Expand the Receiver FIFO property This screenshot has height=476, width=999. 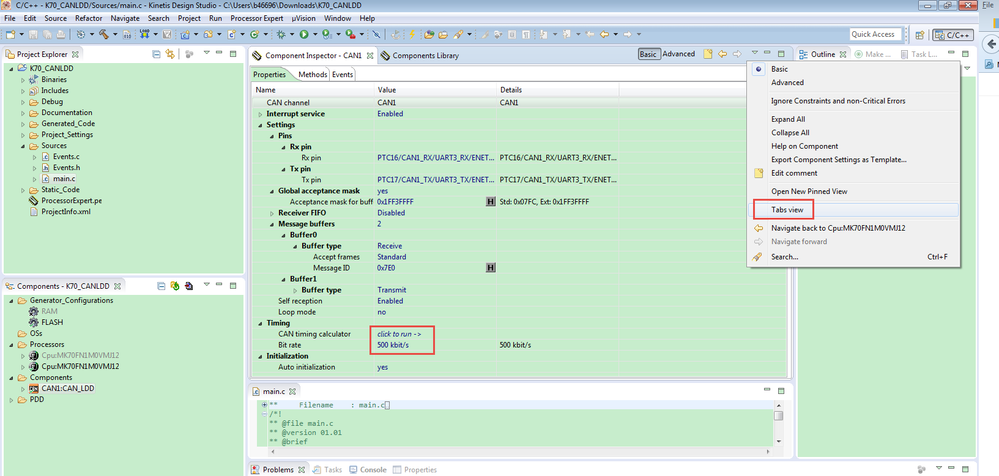click(272, 213)
